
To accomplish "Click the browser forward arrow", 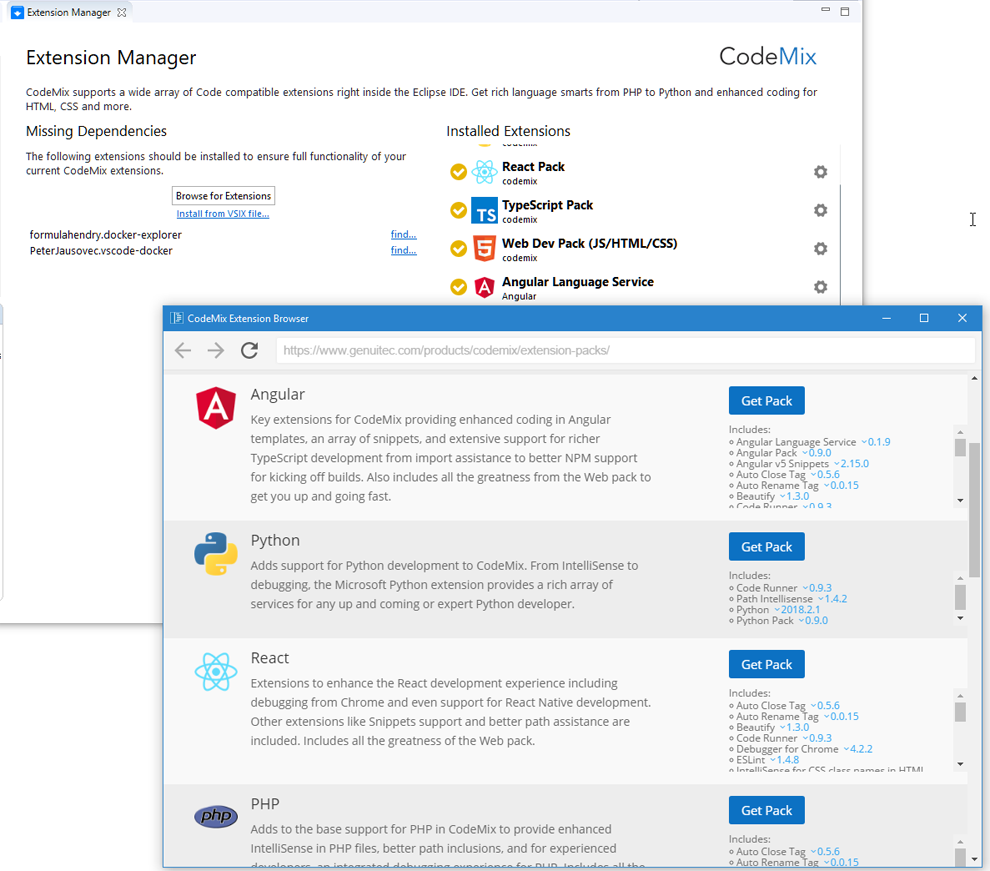I will tap(216, 350).
